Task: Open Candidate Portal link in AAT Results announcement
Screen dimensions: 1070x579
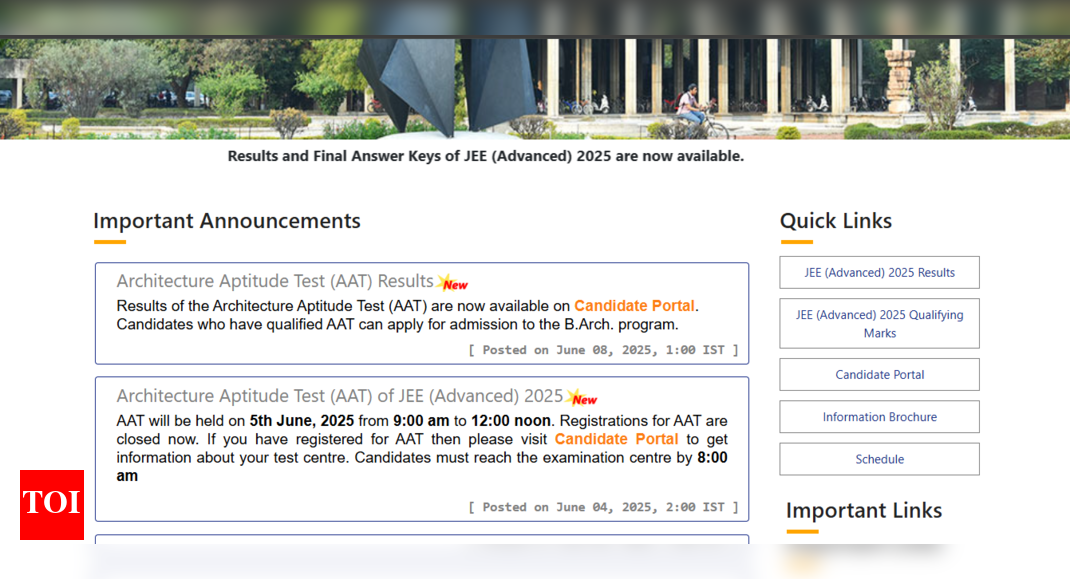Action: pos(634,306)
